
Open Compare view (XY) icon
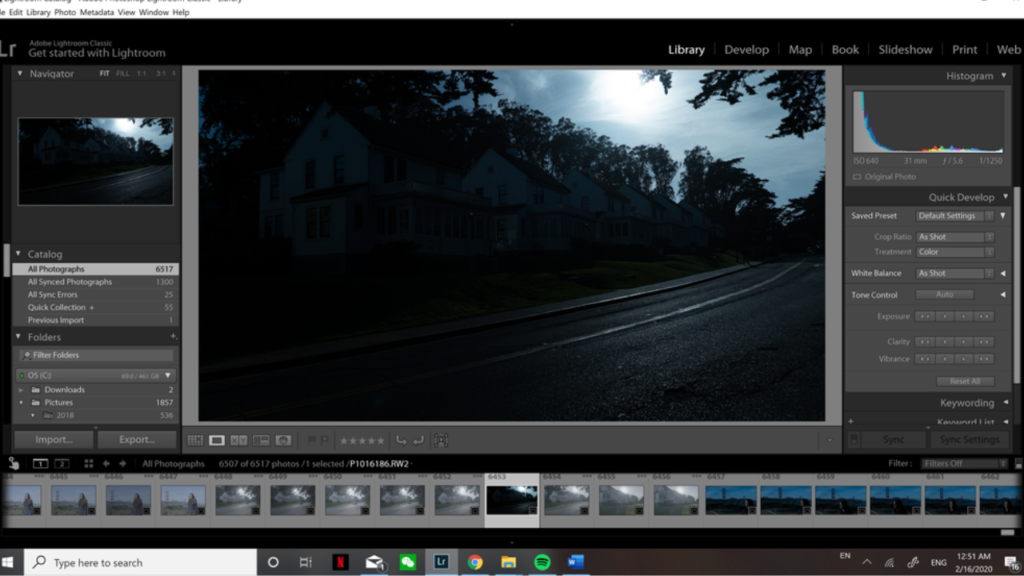tap(239, 440)
